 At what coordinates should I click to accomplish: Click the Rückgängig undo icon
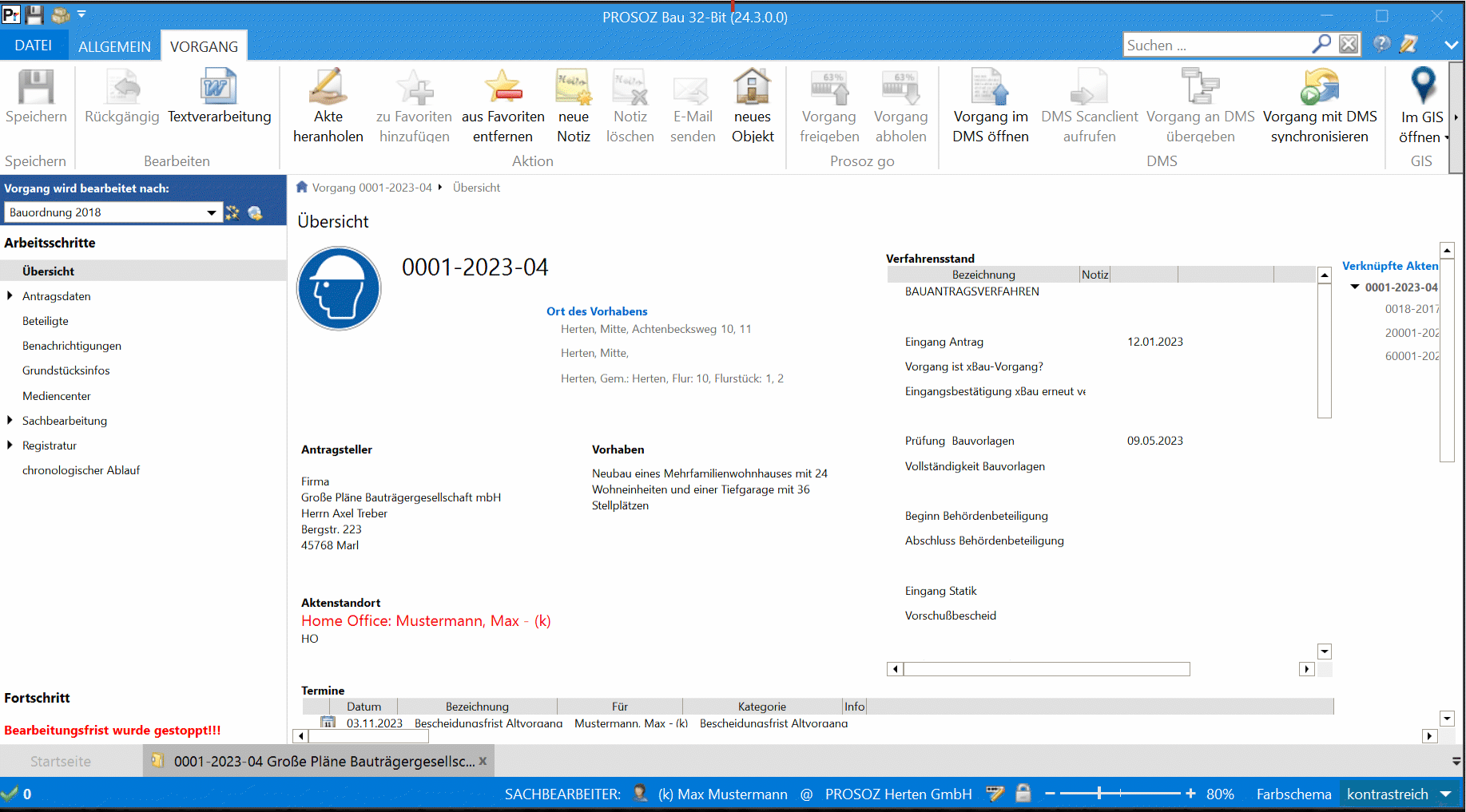[122, 87]
